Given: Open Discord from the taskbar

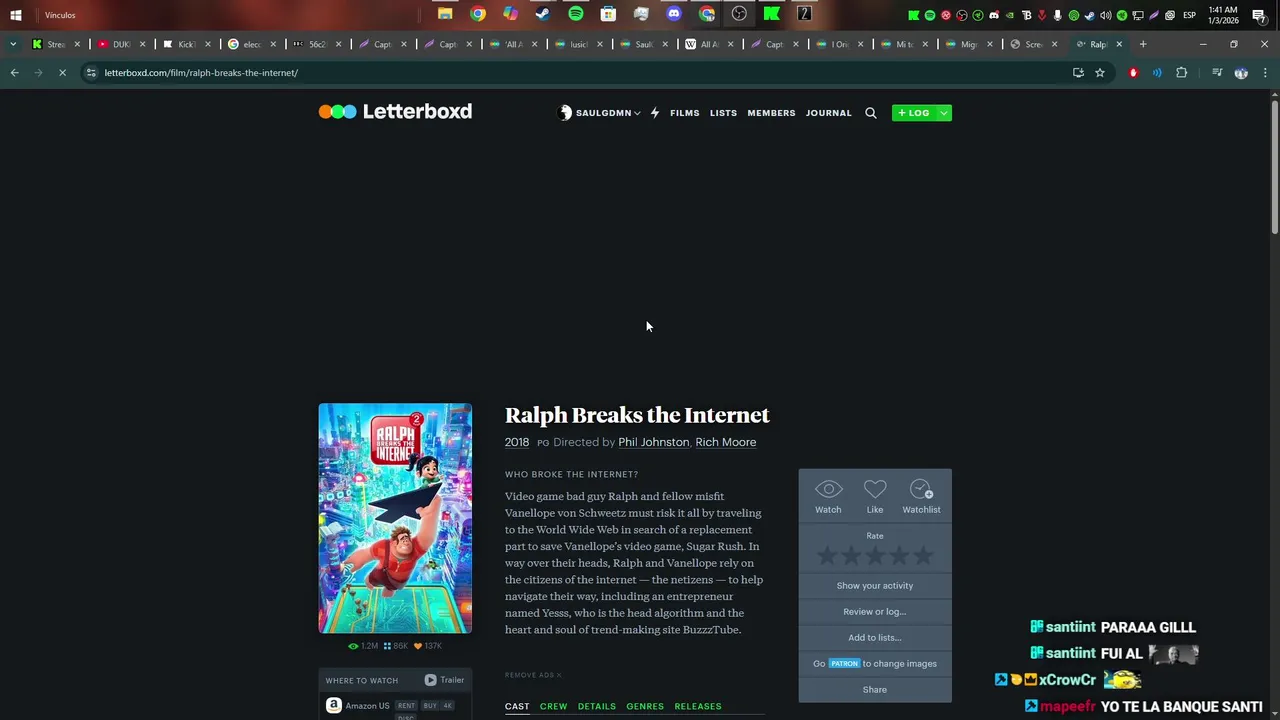Looking at the screenshot, I should pyautogui.click(x=674, y=14).
